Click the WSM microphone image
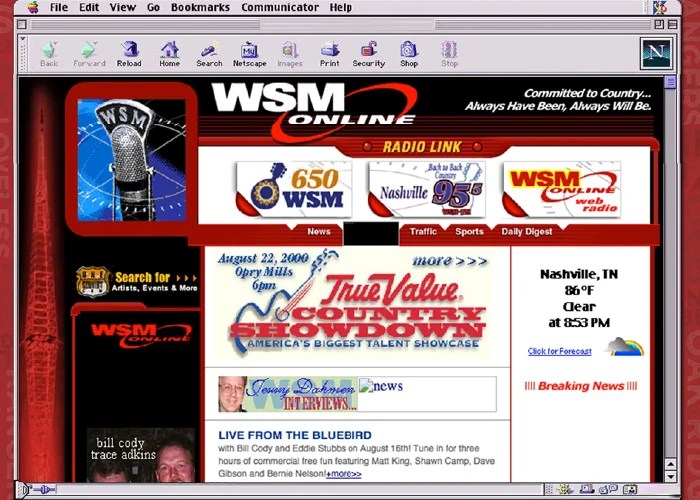 coord(132,160)
